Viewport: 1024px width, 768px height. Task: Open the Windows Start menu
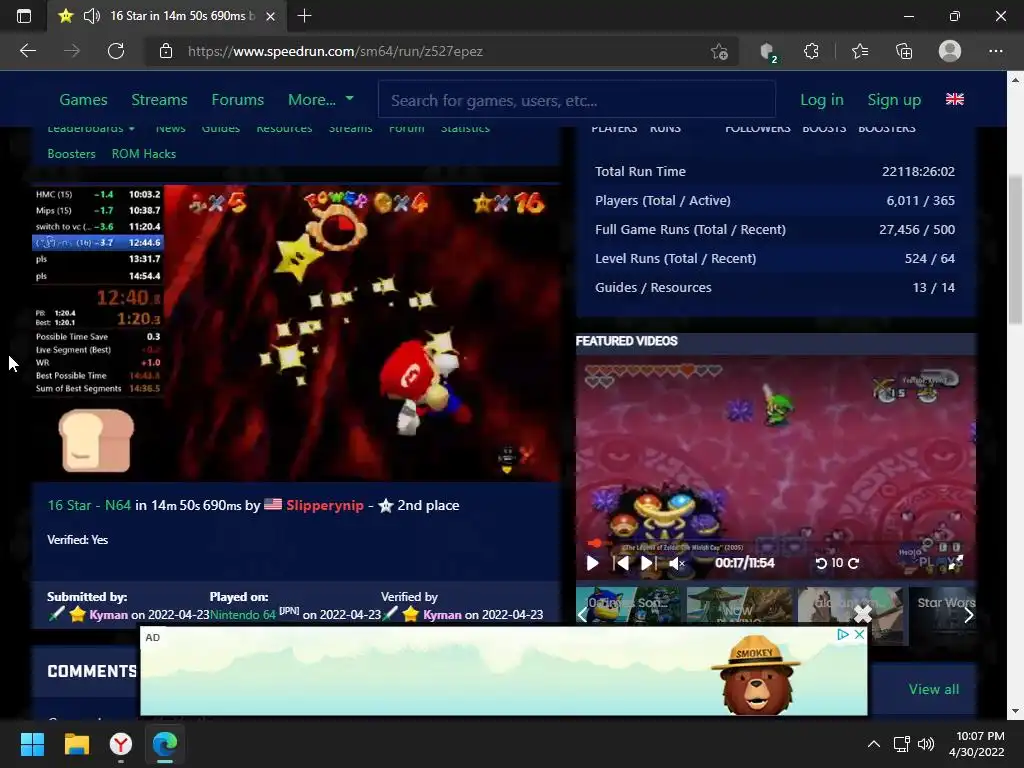[32, 744]
